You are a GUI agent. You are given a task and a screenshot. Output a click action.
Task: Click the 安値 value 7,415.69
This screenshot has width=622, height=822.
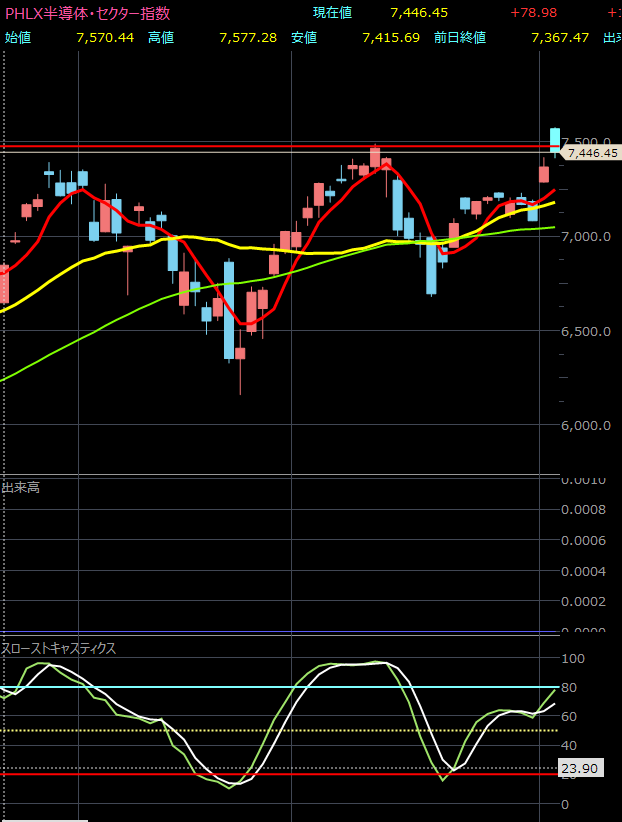click(x=391, y=37)
